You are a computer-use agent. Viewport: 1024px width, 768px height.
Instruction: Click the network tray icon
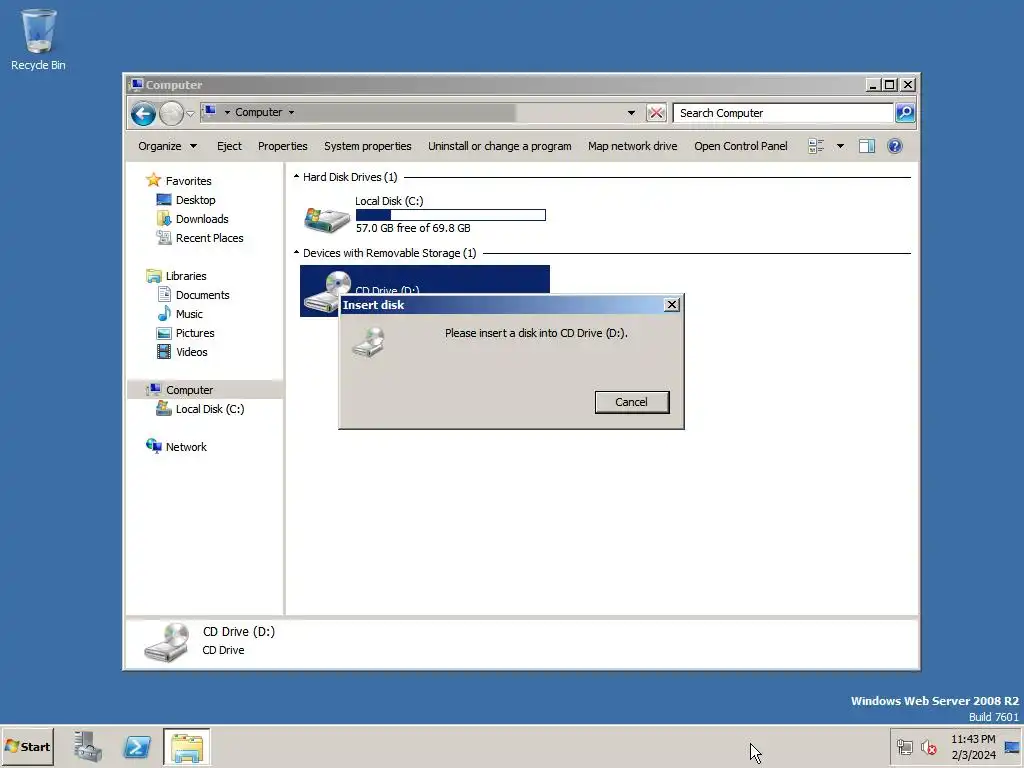pos(904,747)
